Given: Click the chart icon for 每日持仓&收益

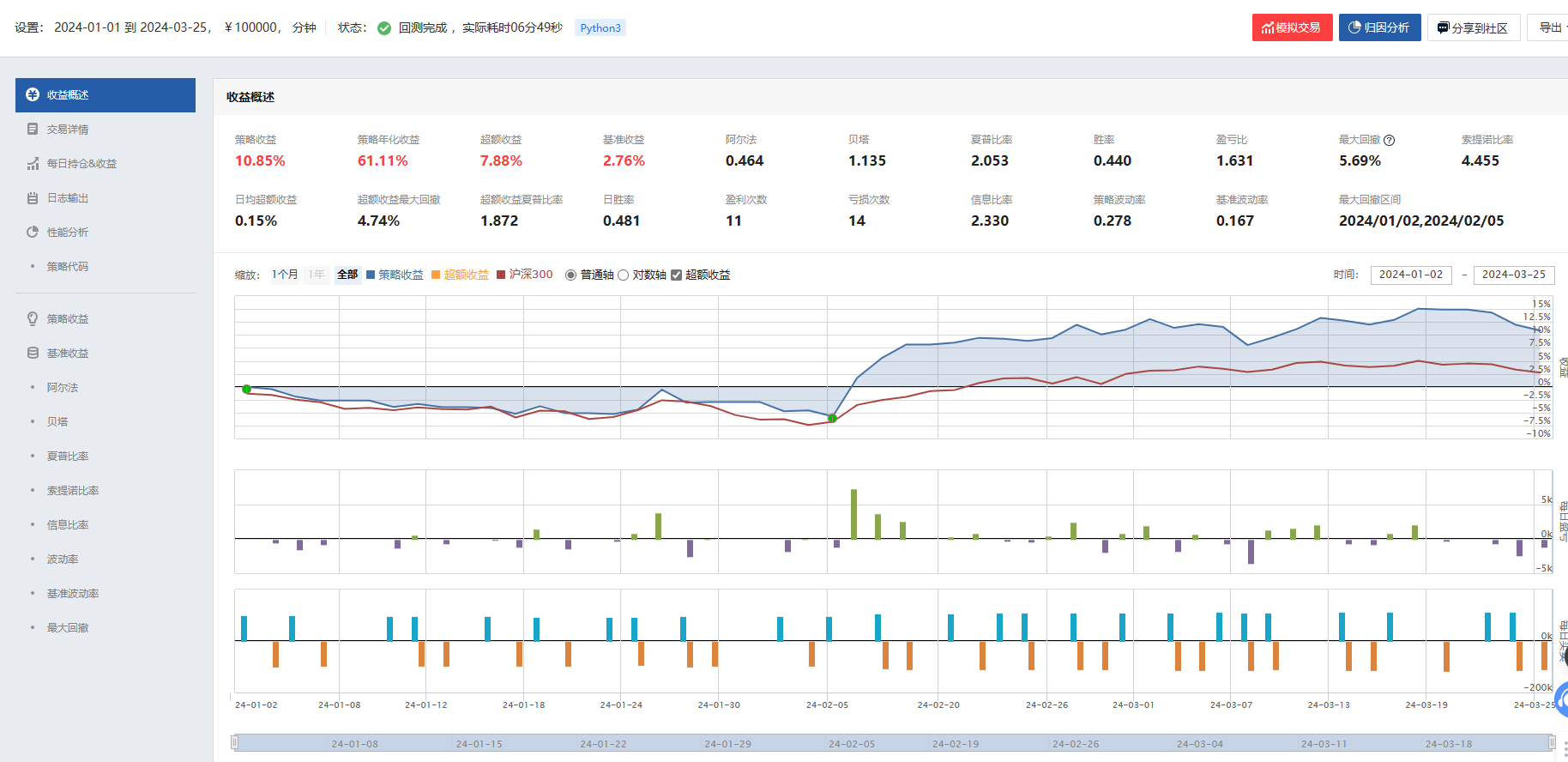Looking at the screenshot, I should click(x=33, y=164).
